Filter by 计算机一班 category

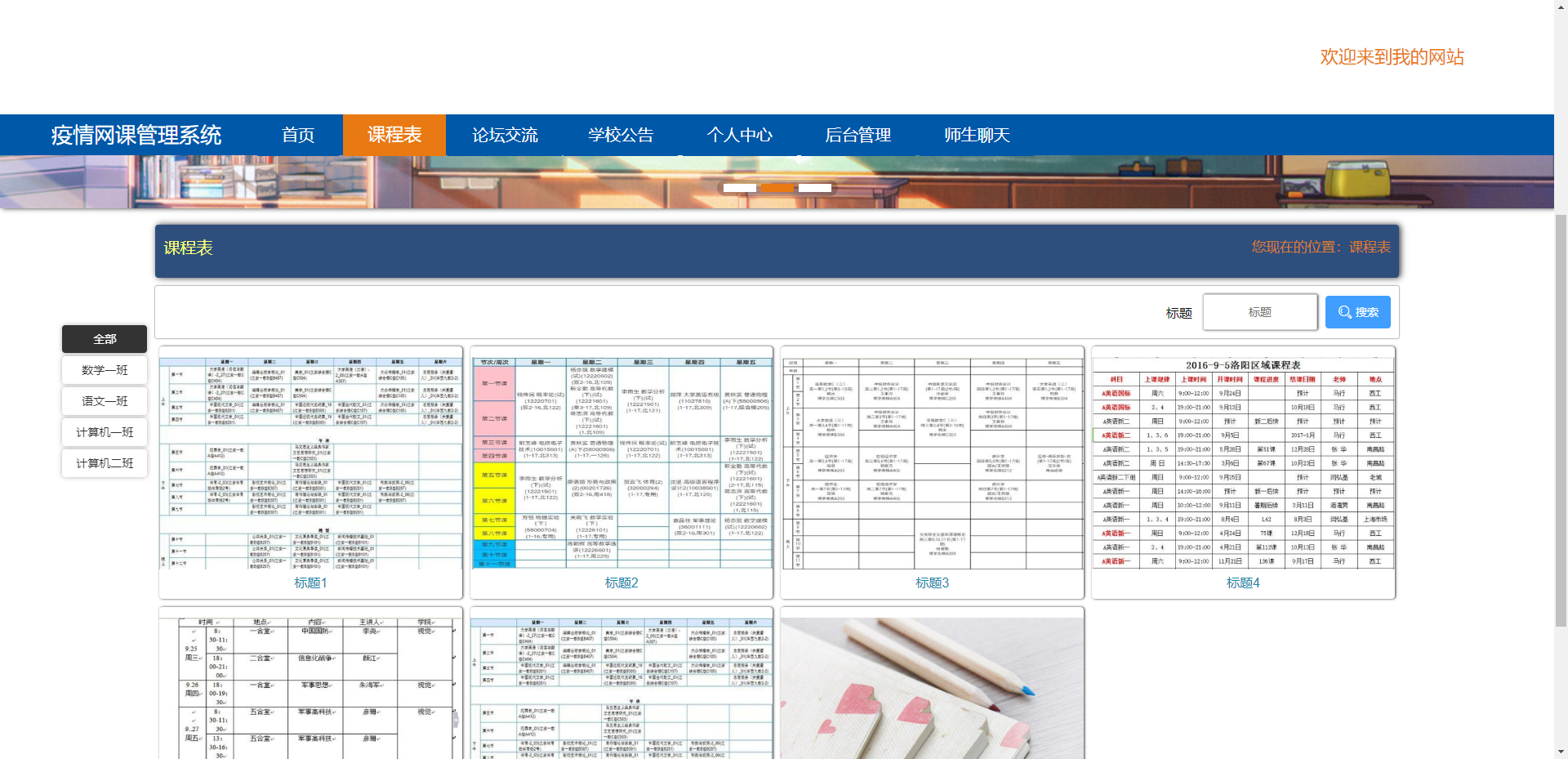[105, 432]
